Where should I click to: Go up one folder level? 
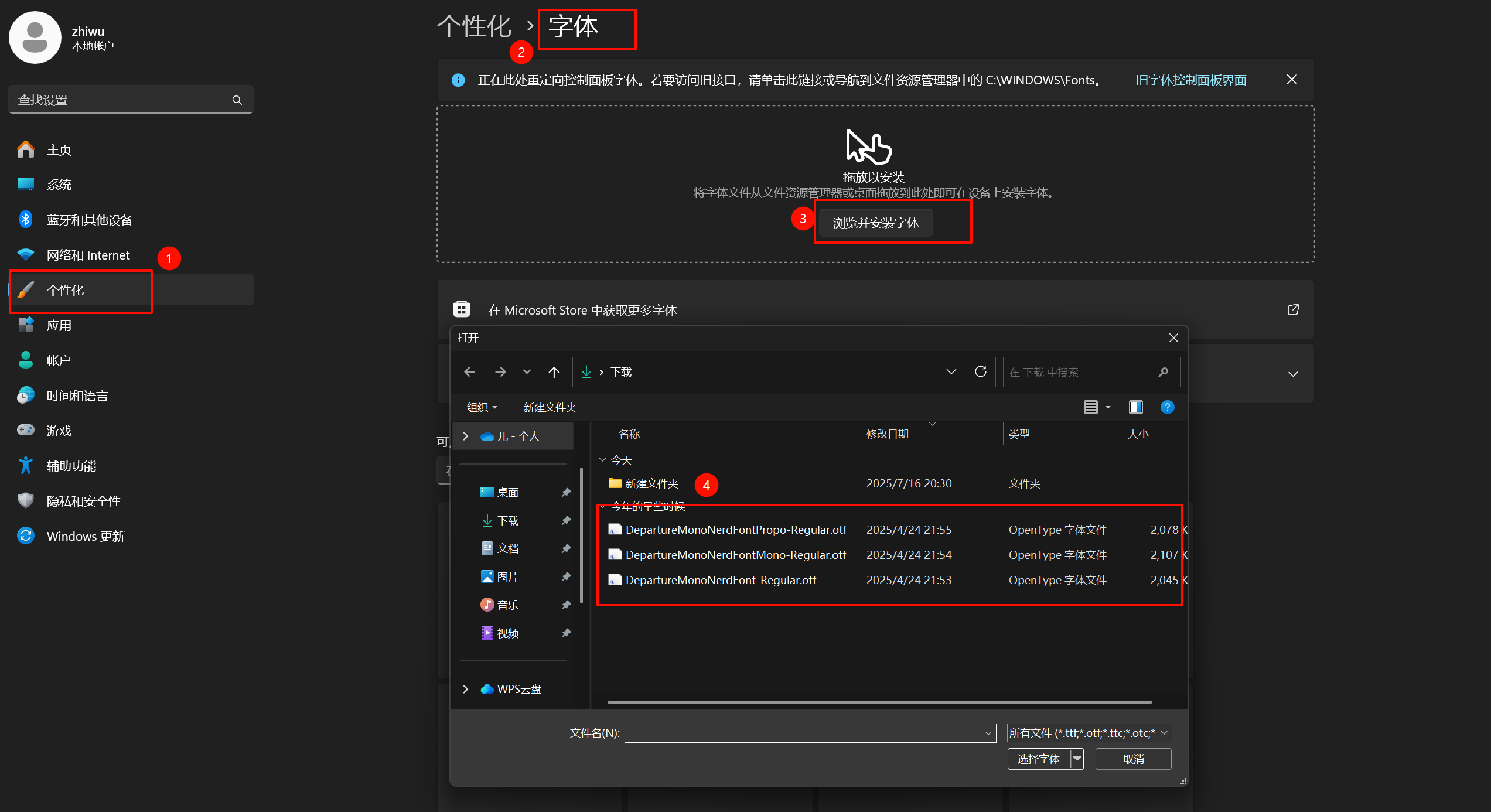pyautogui.click(x=554, y=372)
